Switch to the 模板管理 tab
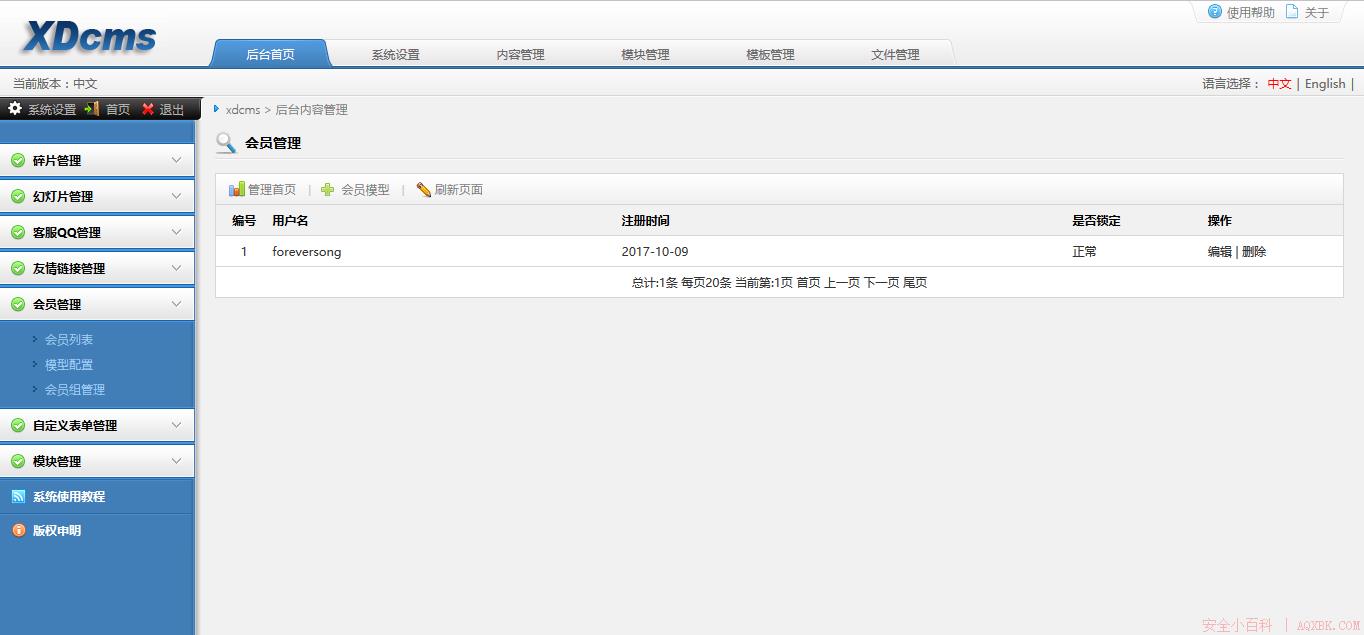This screenshot has height=635, width=1364. tap(768, 54)
